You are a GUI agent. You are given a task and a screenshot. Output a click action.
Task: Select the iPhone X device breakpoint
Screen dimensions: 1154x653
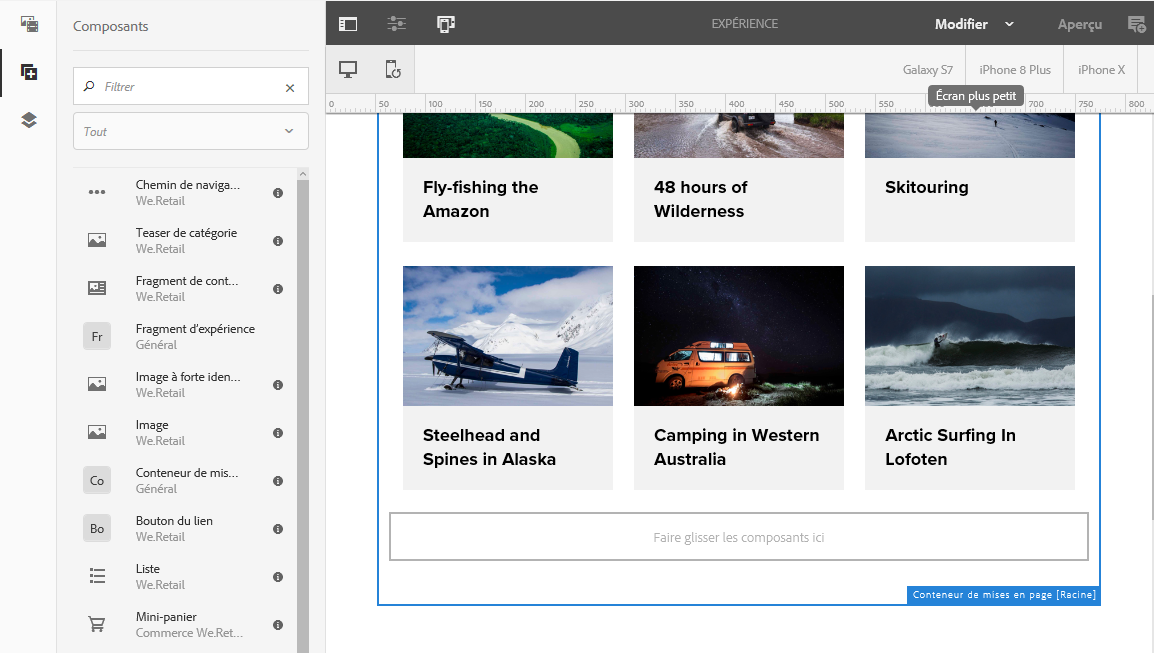pyautogui.click(x=1102, y=70)
